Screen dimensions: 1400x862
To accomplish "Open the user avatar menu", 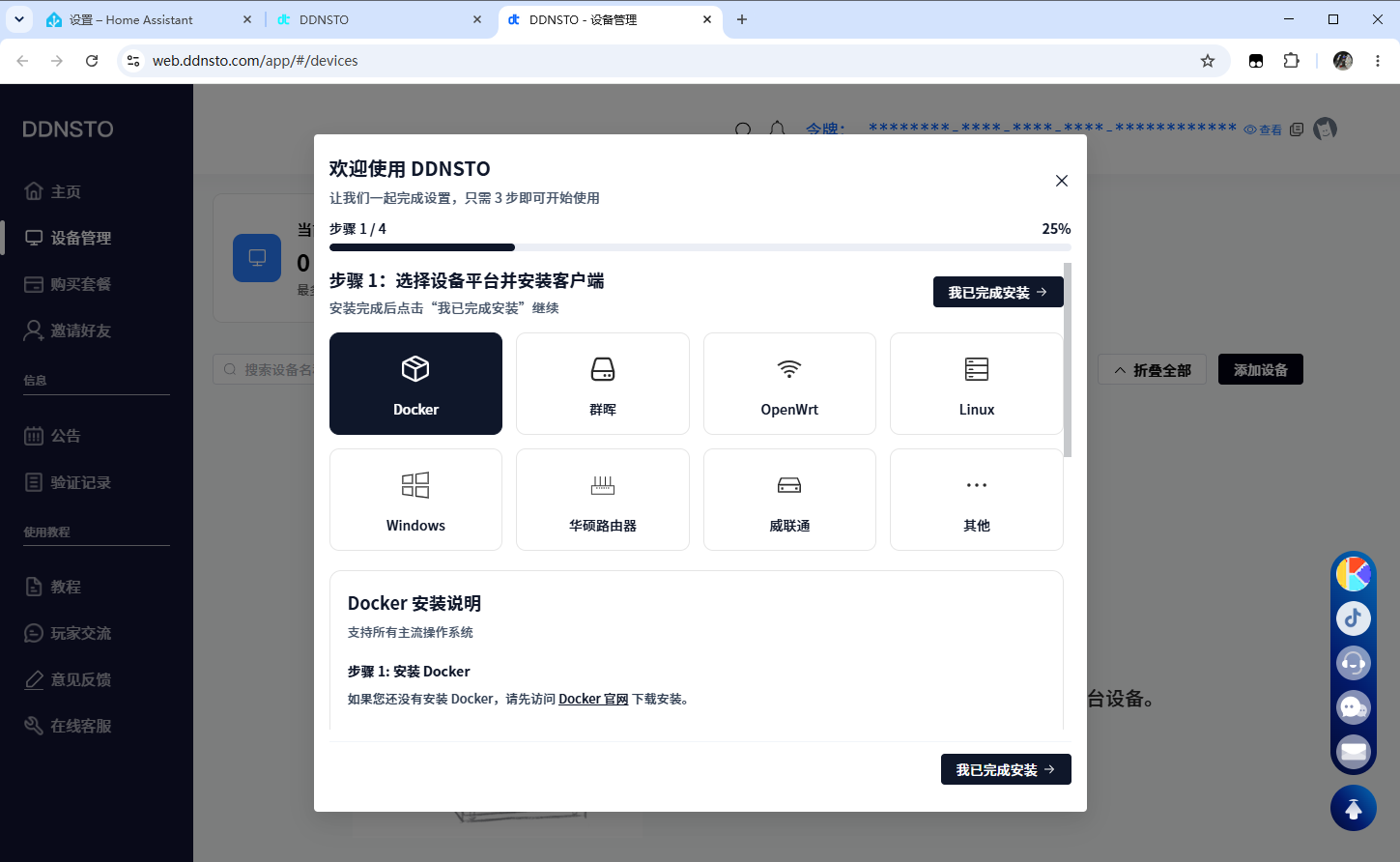I will tap(1326, 129).
